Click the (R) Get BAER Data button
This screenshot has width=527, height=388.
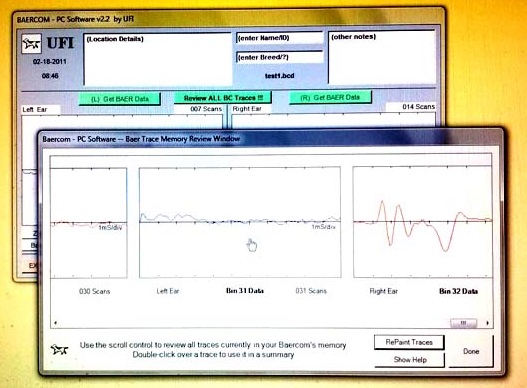(330, 98)
